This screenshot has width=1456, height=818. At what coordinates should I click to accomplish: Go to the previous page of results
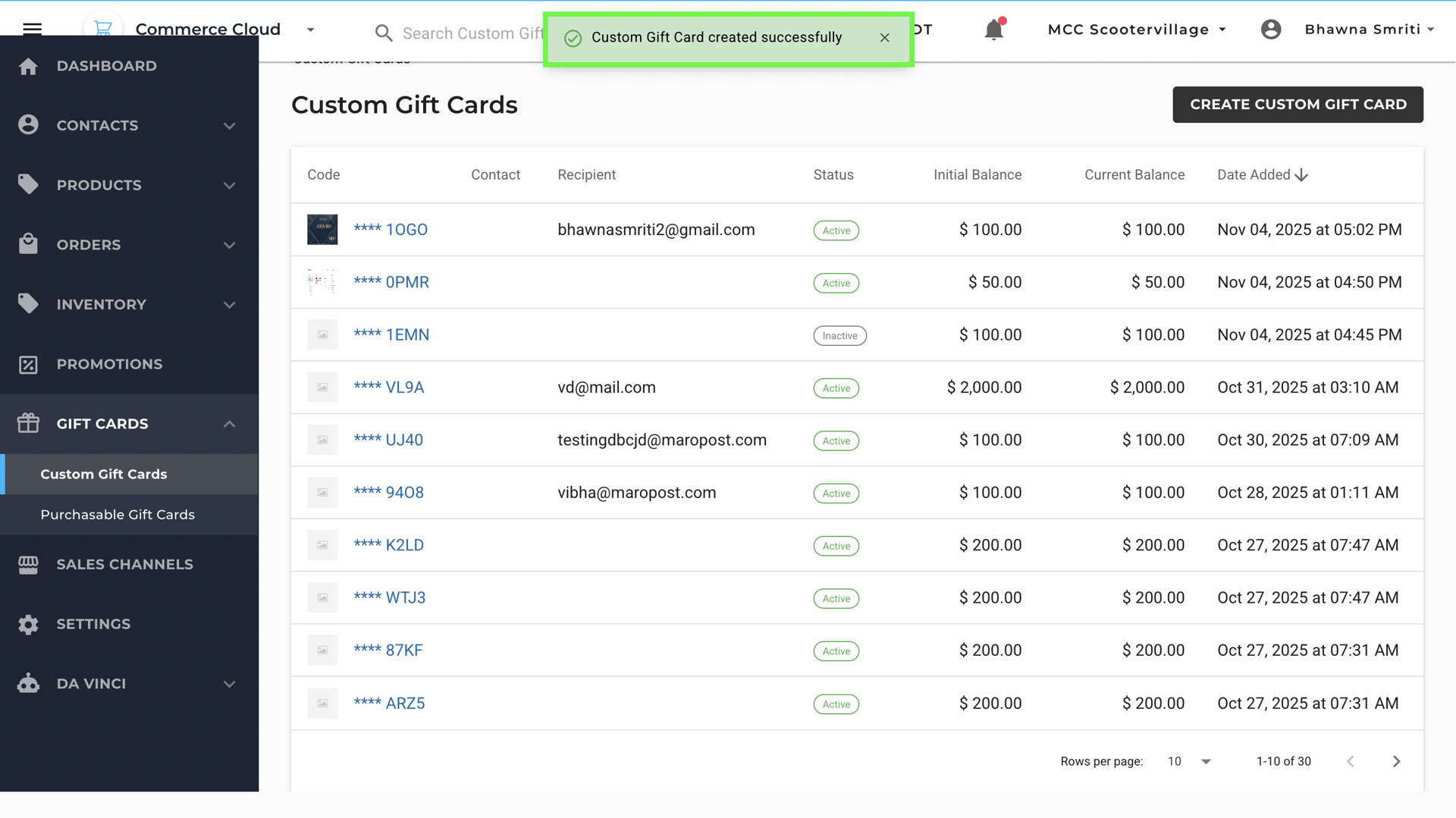1350,761
